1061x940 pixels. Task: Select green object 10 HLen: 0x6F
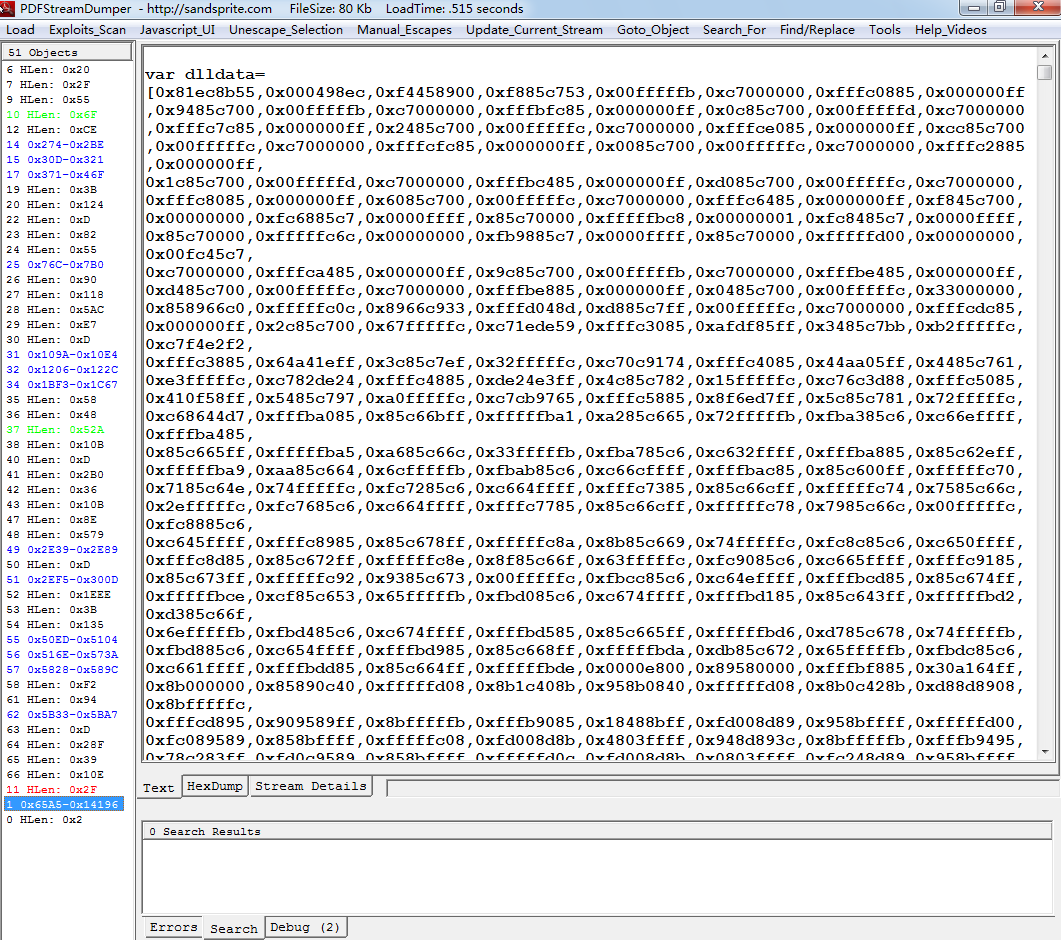point(51,114)
